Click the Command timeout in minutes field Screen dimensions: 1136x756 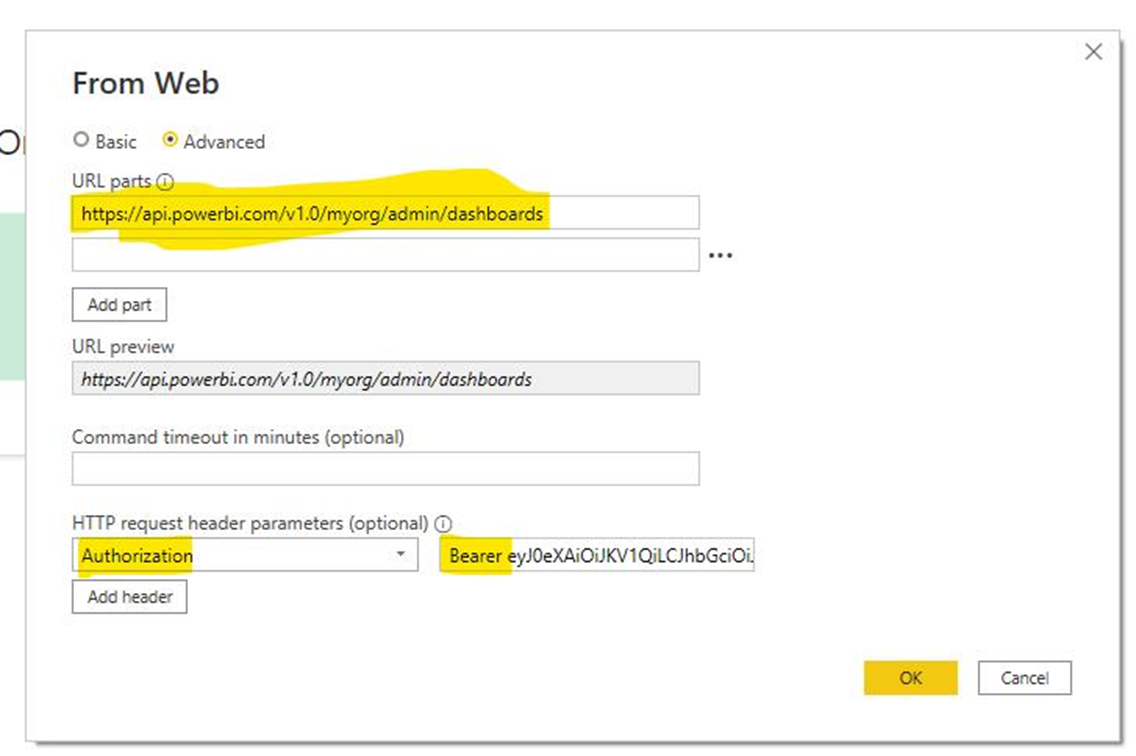coord(385,468)
